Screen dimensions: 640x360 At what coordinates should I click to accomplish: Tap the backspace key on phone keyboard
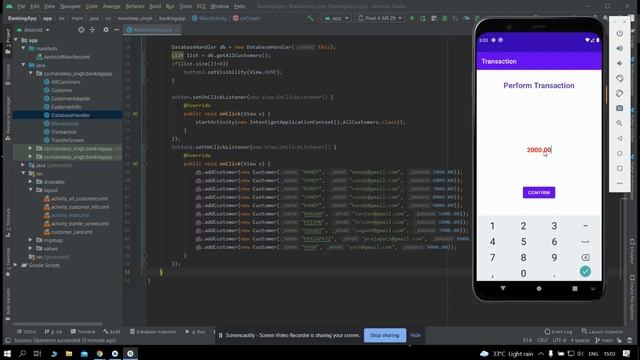585,258
